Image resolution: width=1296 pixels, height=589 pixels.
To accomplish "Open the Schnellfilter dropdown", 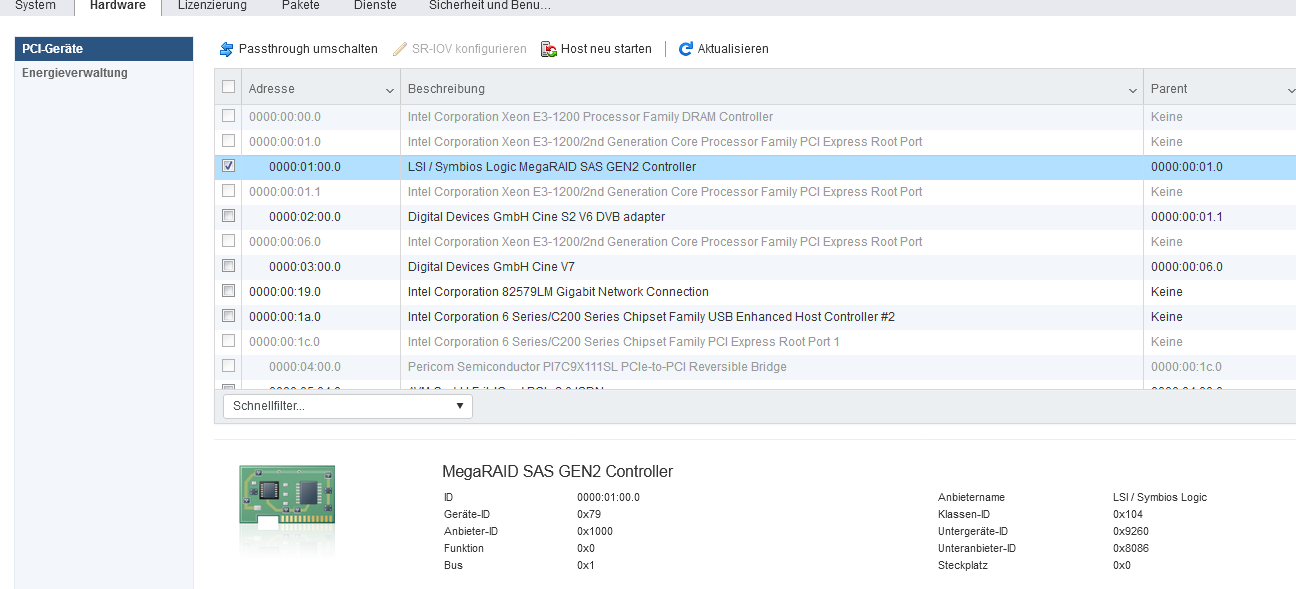I will tap(347, 406).
